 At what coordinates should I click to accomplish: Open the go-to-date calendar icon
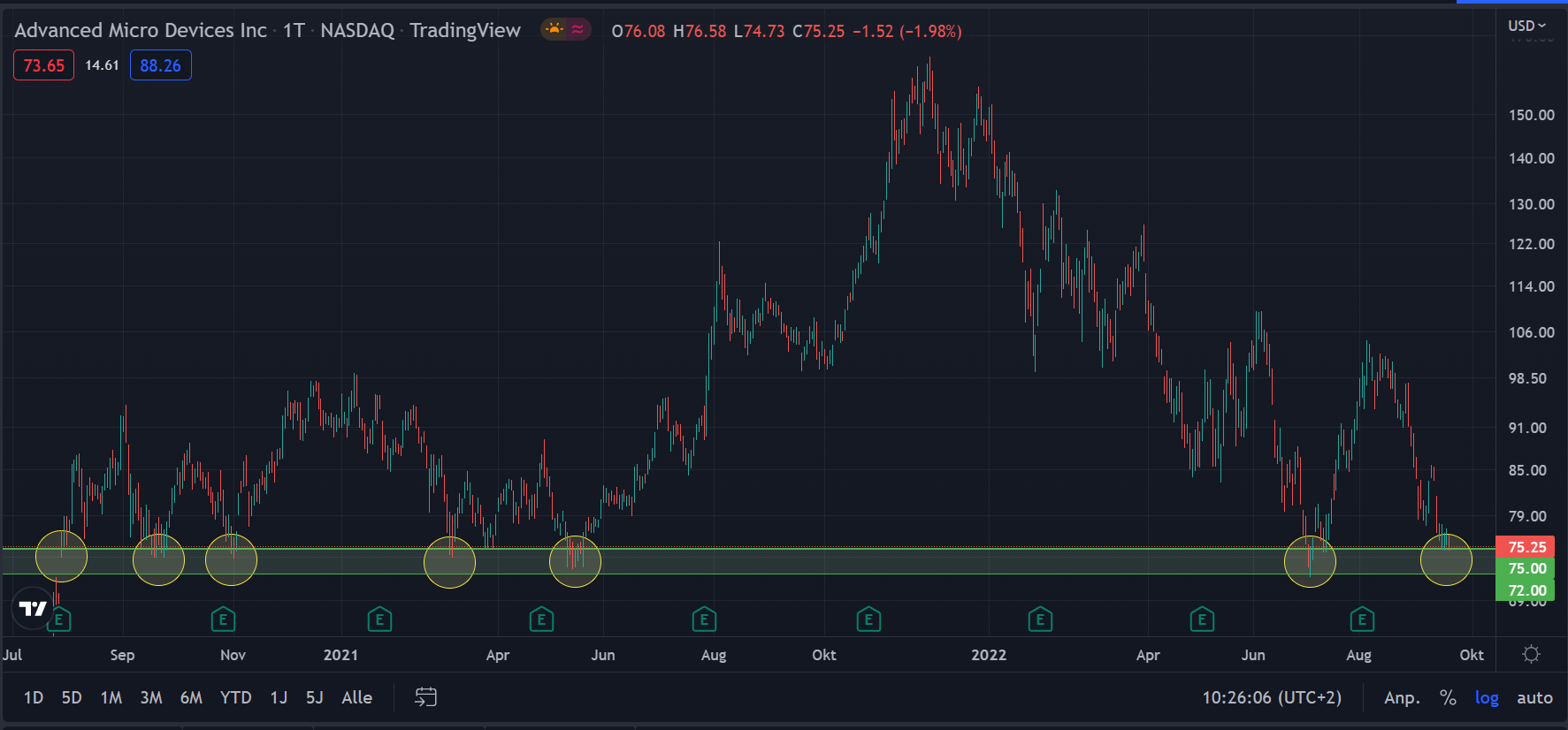pos(425,697)
